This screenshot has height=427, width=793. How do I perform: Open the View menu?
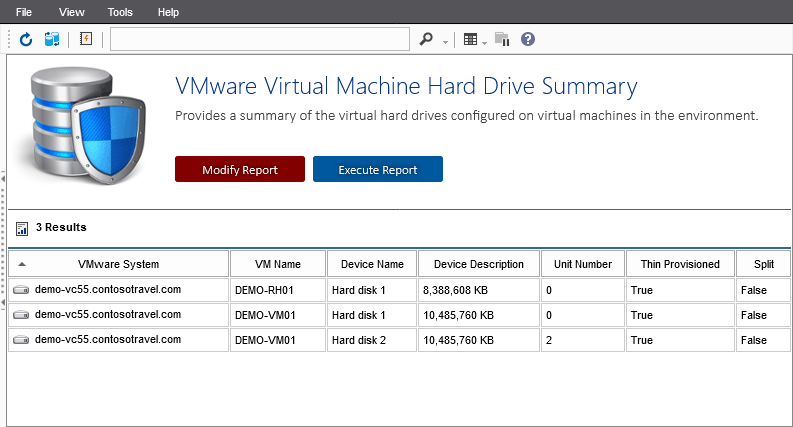[x=71, y=12]
